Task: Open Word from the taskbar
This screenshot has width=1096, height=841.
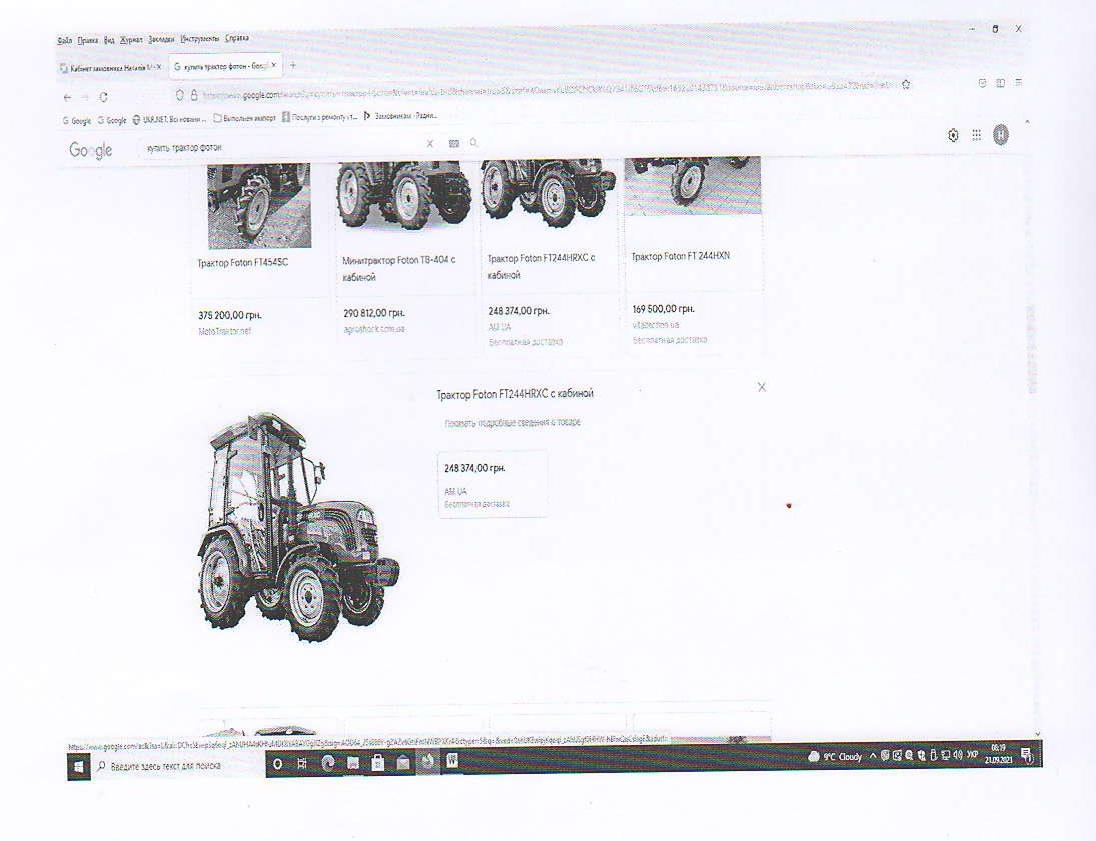Action: coord(452,761)
